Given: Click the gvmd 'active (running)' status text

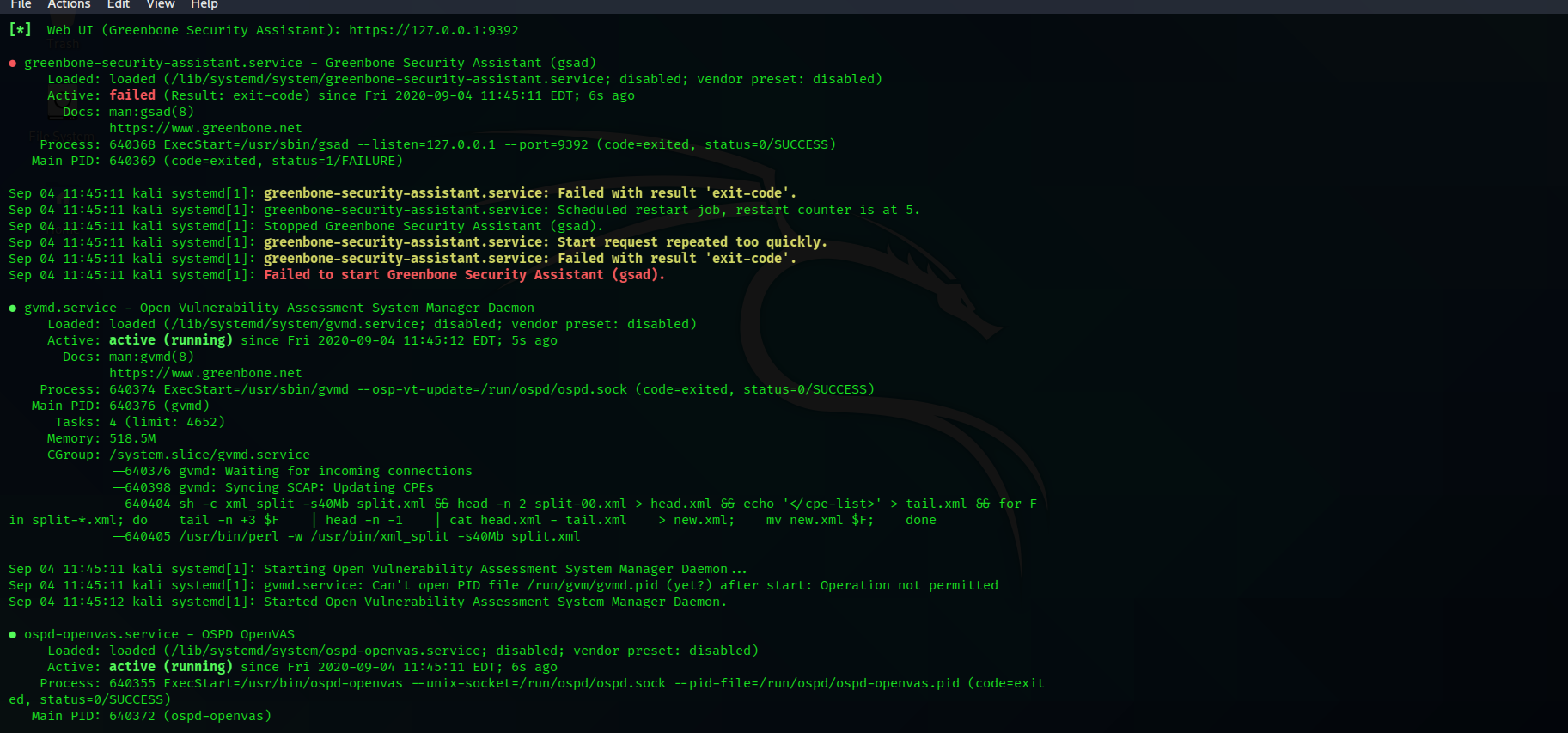Looking at the screenshot, I should click(170, 340).
